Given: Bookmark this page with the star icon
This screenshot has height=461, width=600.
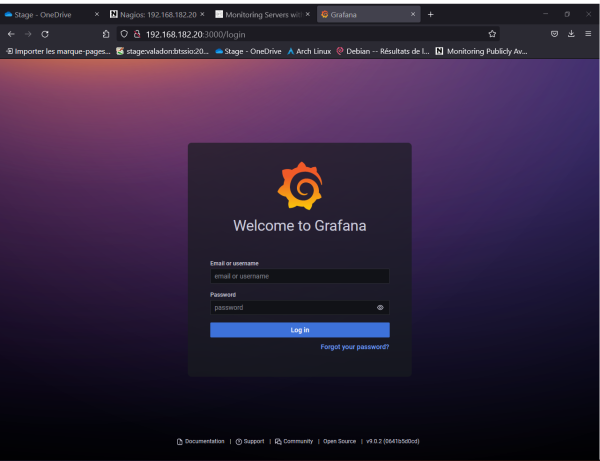Looking at the screenshot, I should click(492, 34).
